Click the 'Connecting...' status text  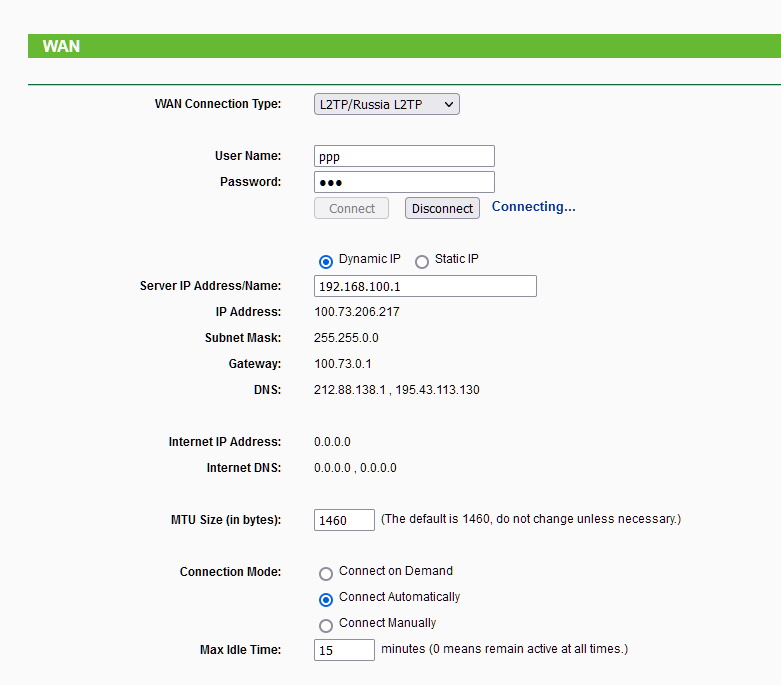coord(533,207)
